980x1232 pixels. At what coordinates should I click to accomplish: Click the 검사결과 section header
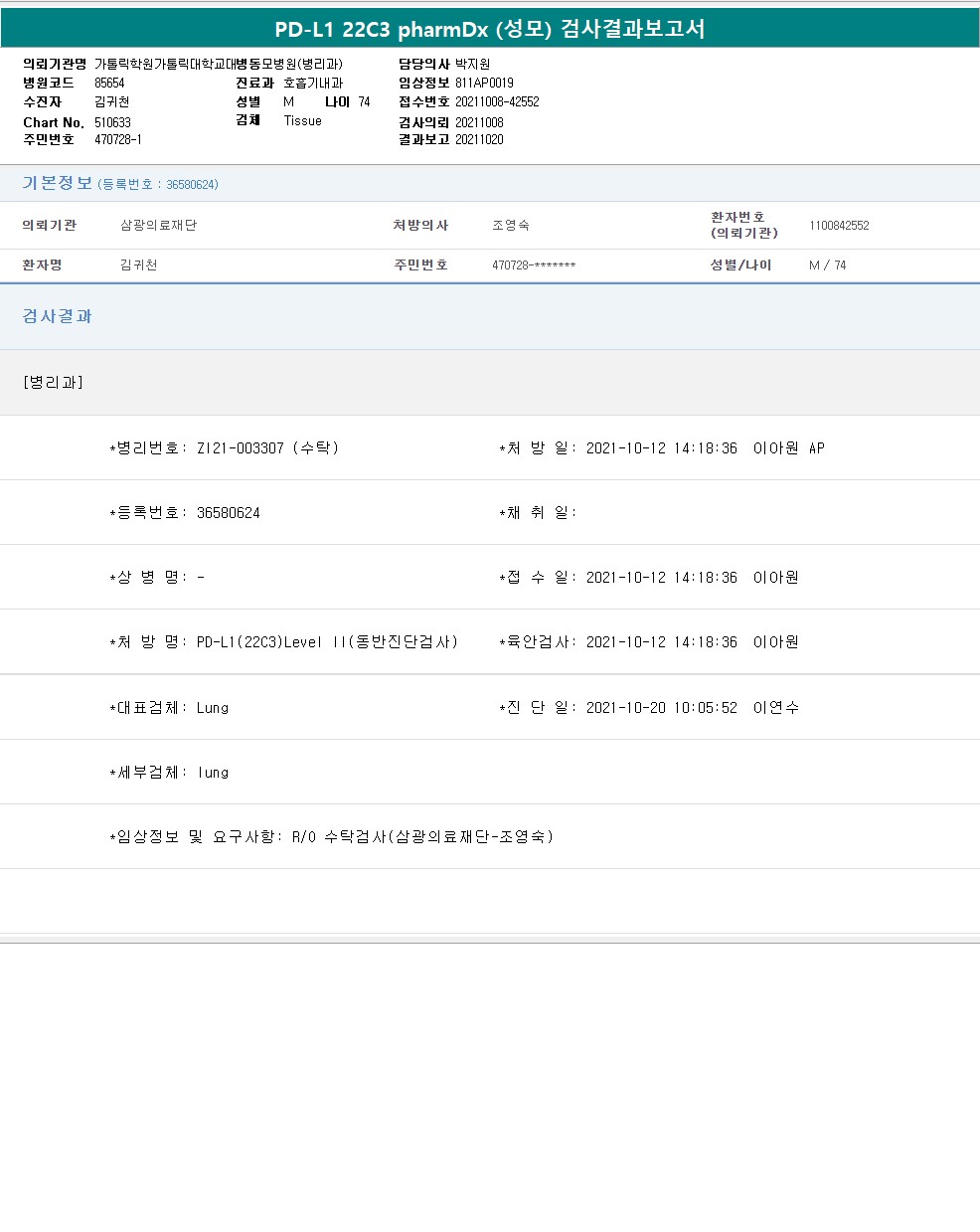point(57,316)
